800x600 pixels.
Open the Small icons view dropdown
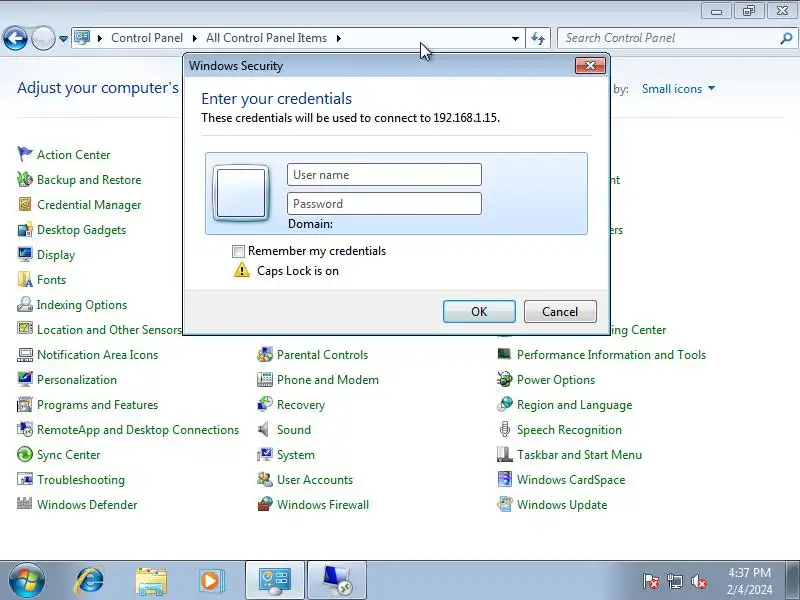point(679,89)
